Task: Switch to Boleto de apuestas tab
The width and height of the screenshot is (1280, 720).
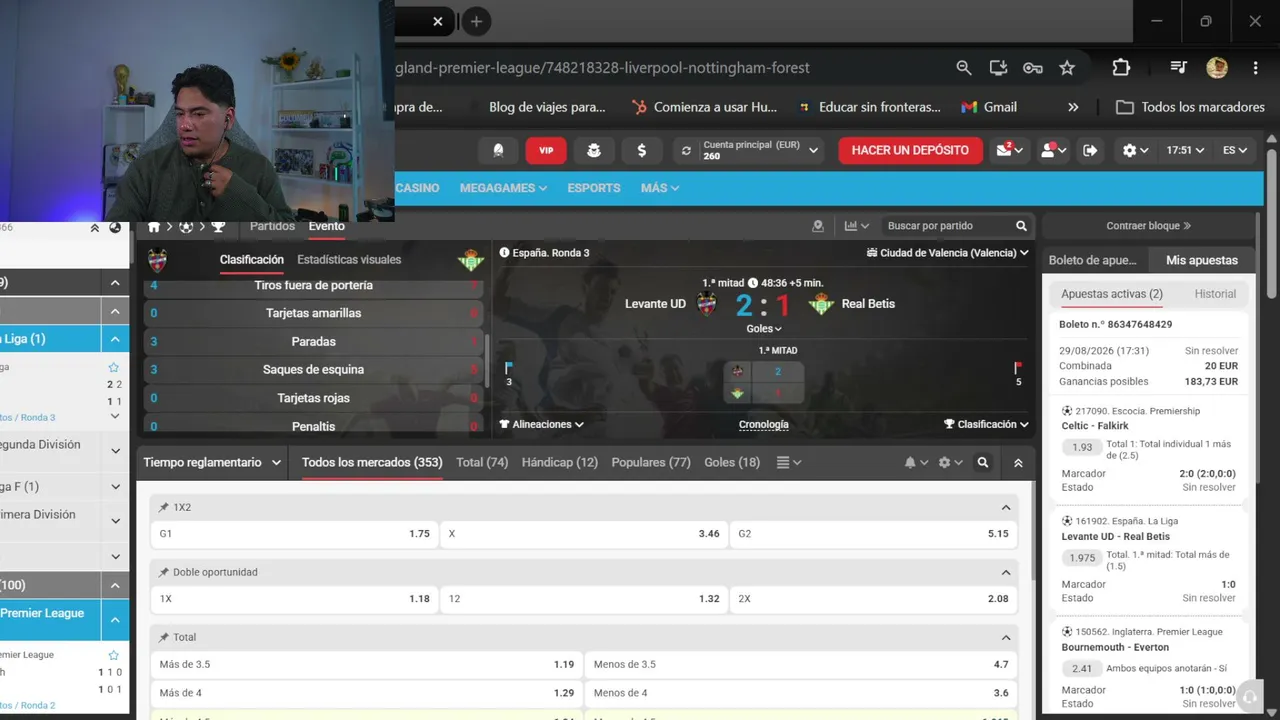Action: [1092, 260]
